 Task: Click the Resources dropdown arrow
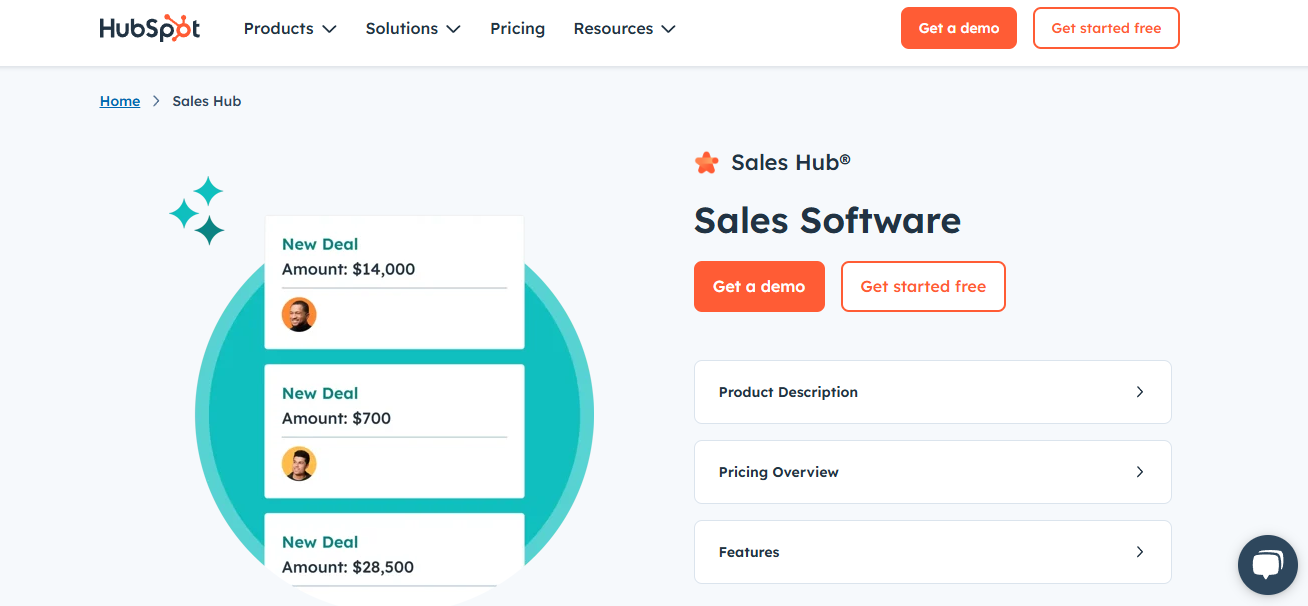coord(668,29)
